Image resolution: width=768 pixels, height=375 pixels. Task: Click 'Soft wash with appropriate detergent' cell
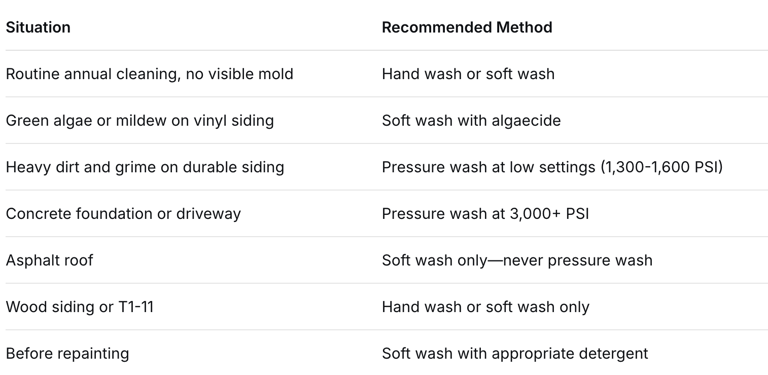pos(515,353)
